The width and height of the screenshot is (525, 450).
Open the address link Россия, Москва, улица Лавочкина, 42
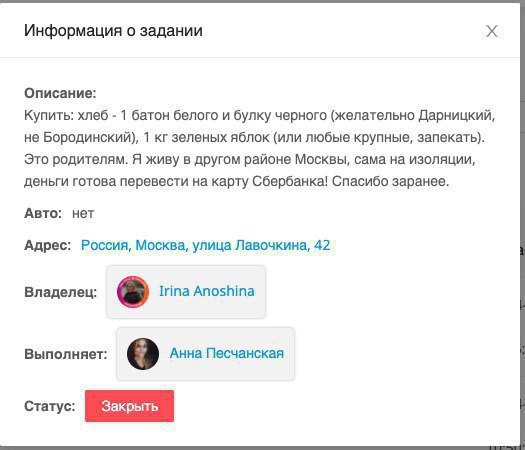tap(206, 245)
